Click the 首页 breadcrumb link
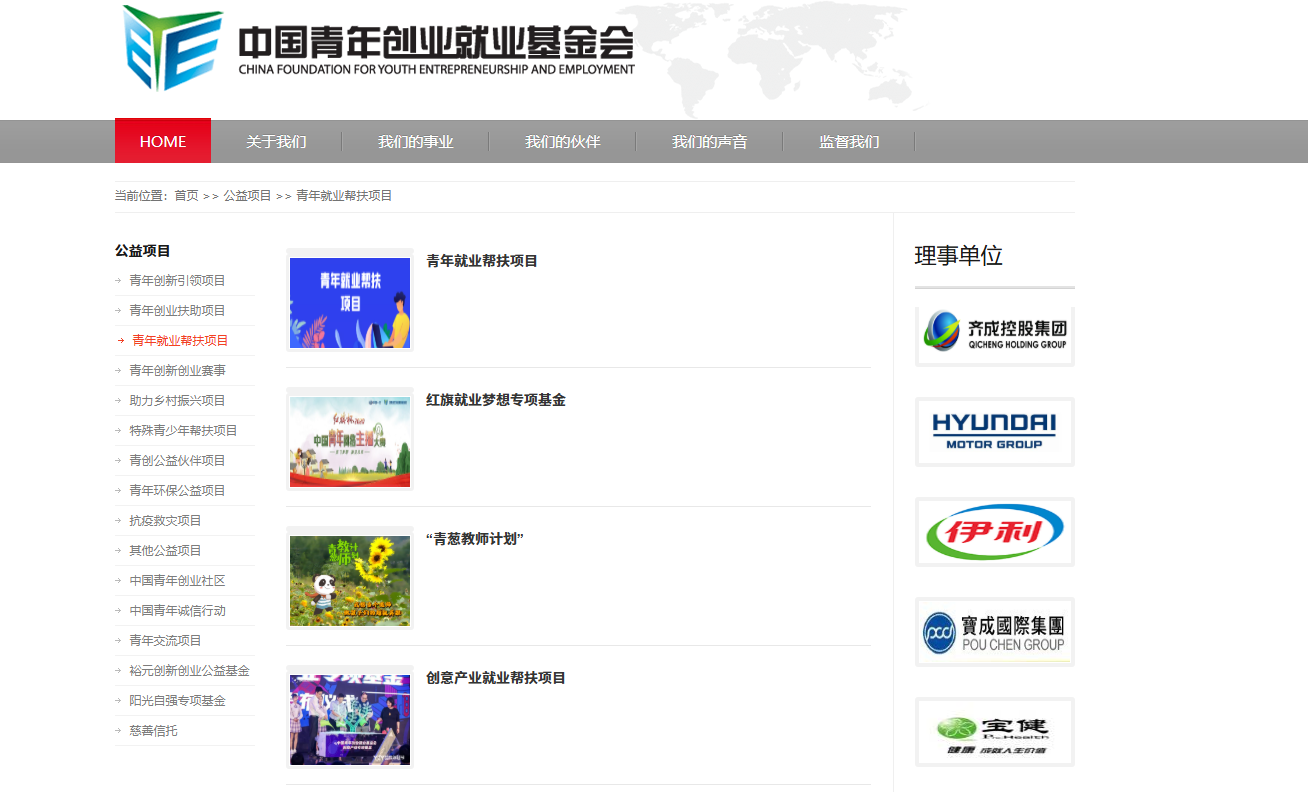 pos(186,196)
